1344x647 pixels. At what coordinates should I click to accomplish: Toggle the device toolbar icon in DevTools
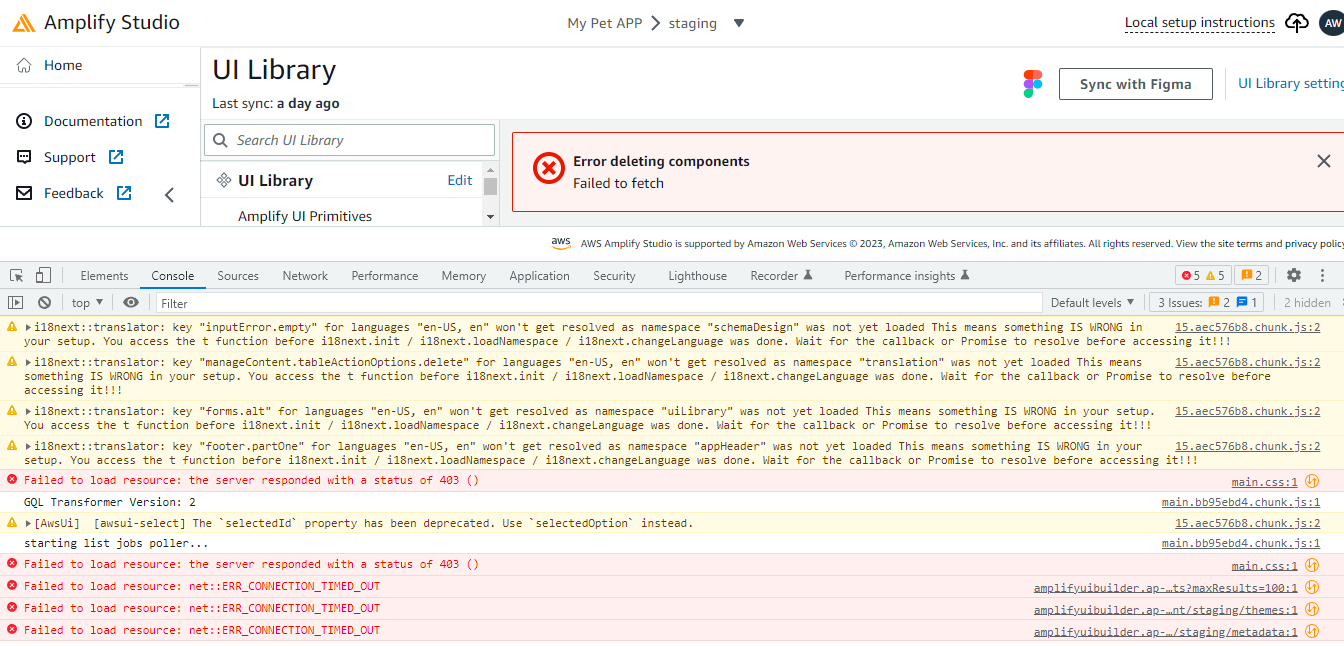[x=43, y=276]
